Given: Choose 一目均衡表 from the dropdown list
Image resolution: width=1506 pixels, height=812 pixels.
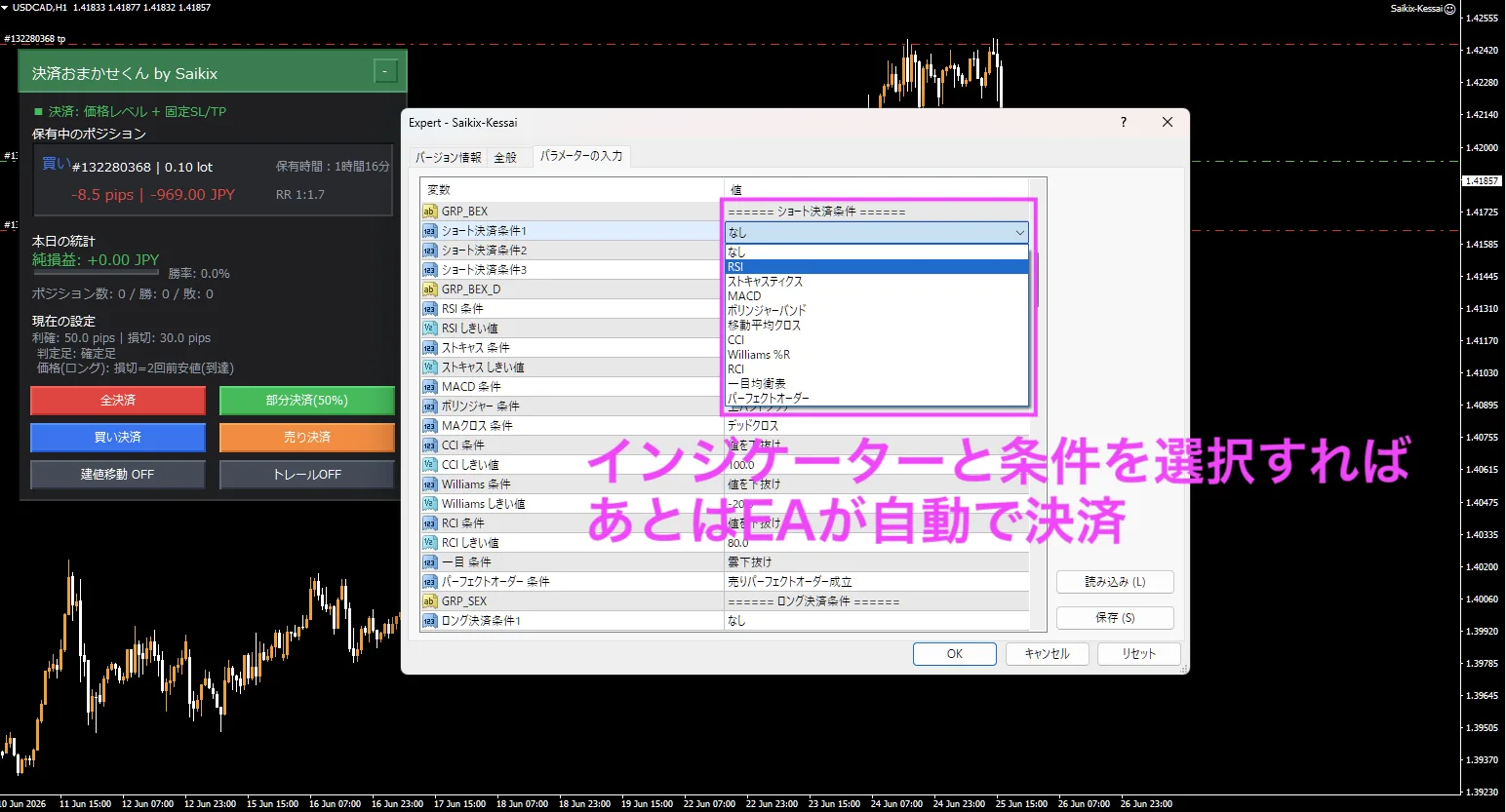Looking at the screenshot, I should (877, 383).
